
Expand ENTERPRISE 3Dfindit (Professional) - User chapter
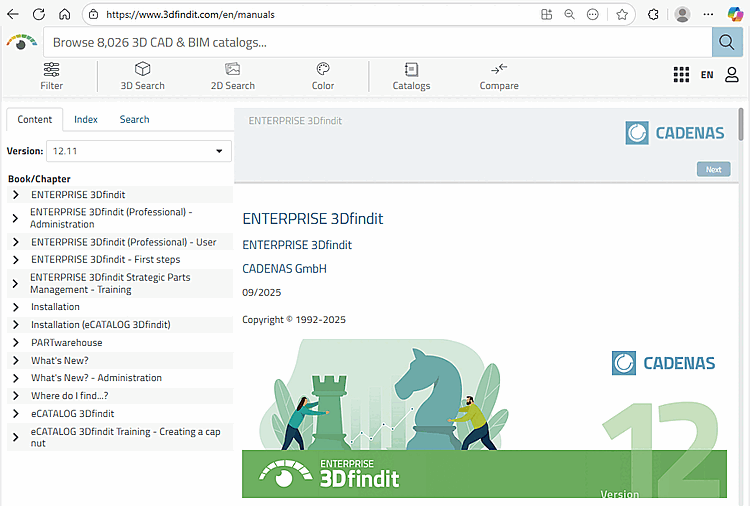click(x=16, y=242)
